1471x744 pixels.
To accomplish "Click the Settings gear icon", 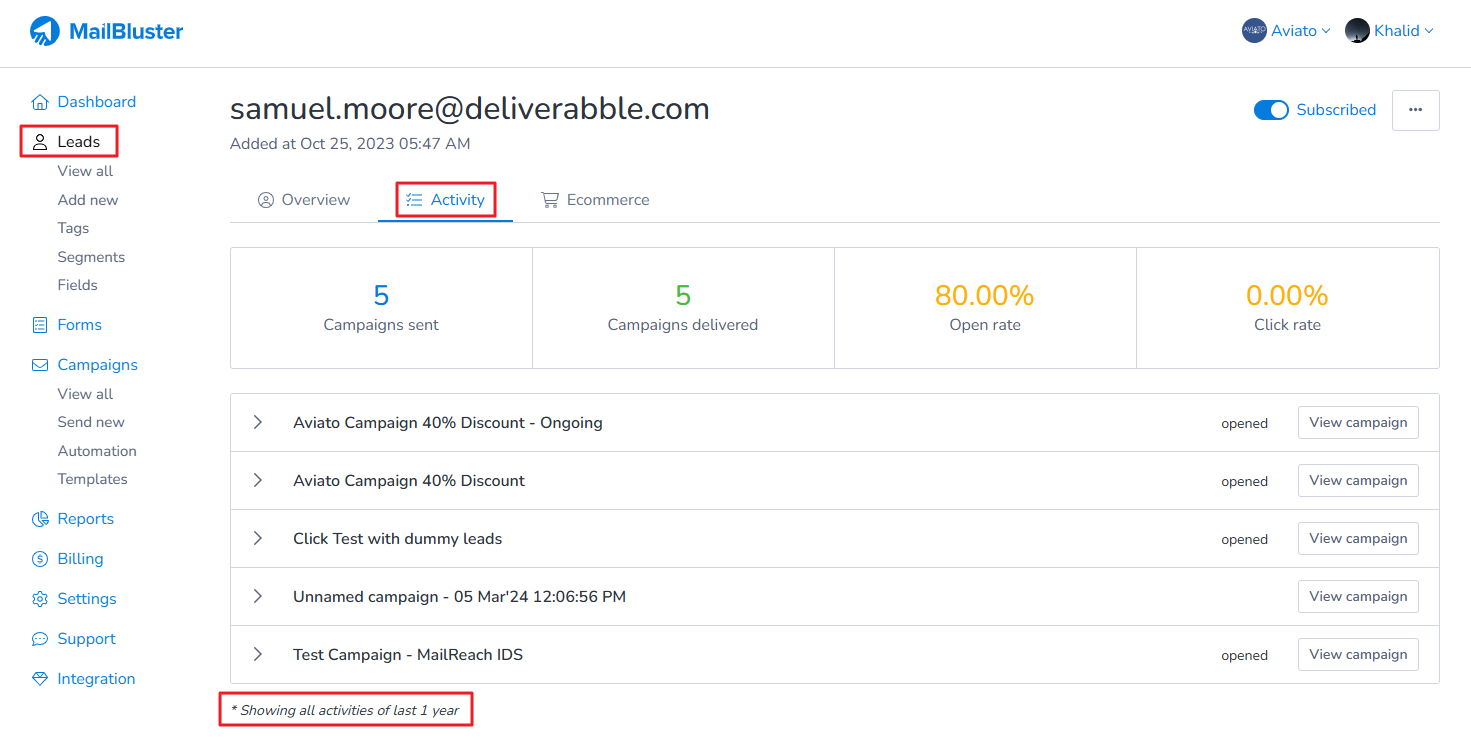I will click(40, 599).
